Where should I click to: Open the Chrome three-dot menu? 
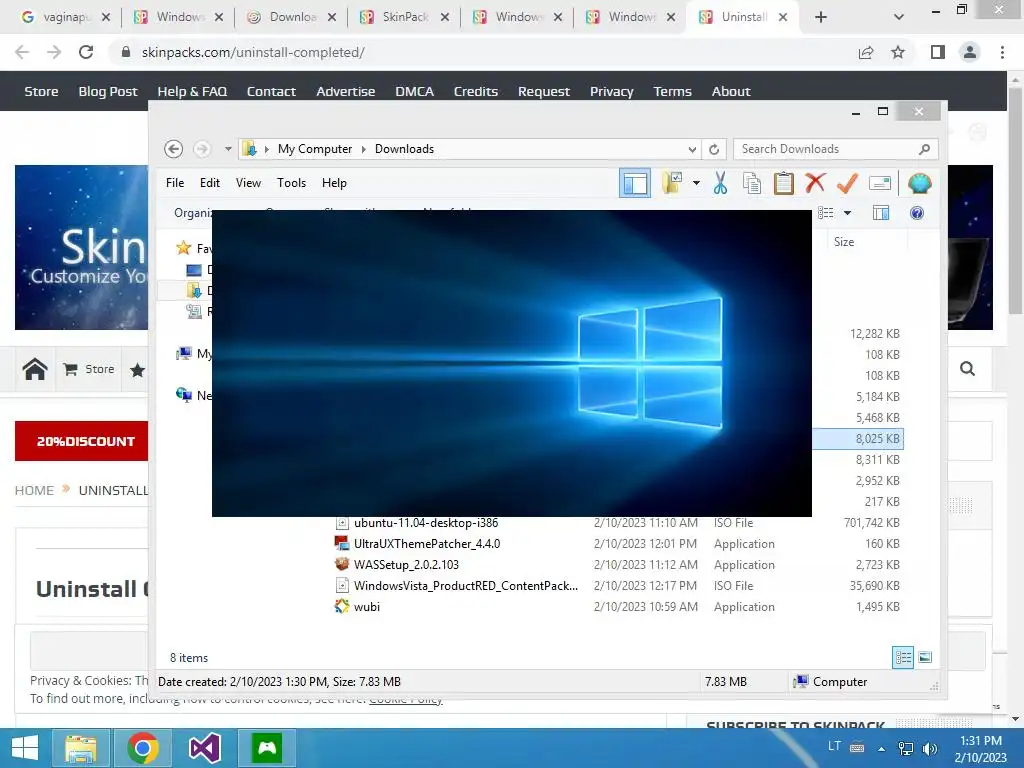1002,52
